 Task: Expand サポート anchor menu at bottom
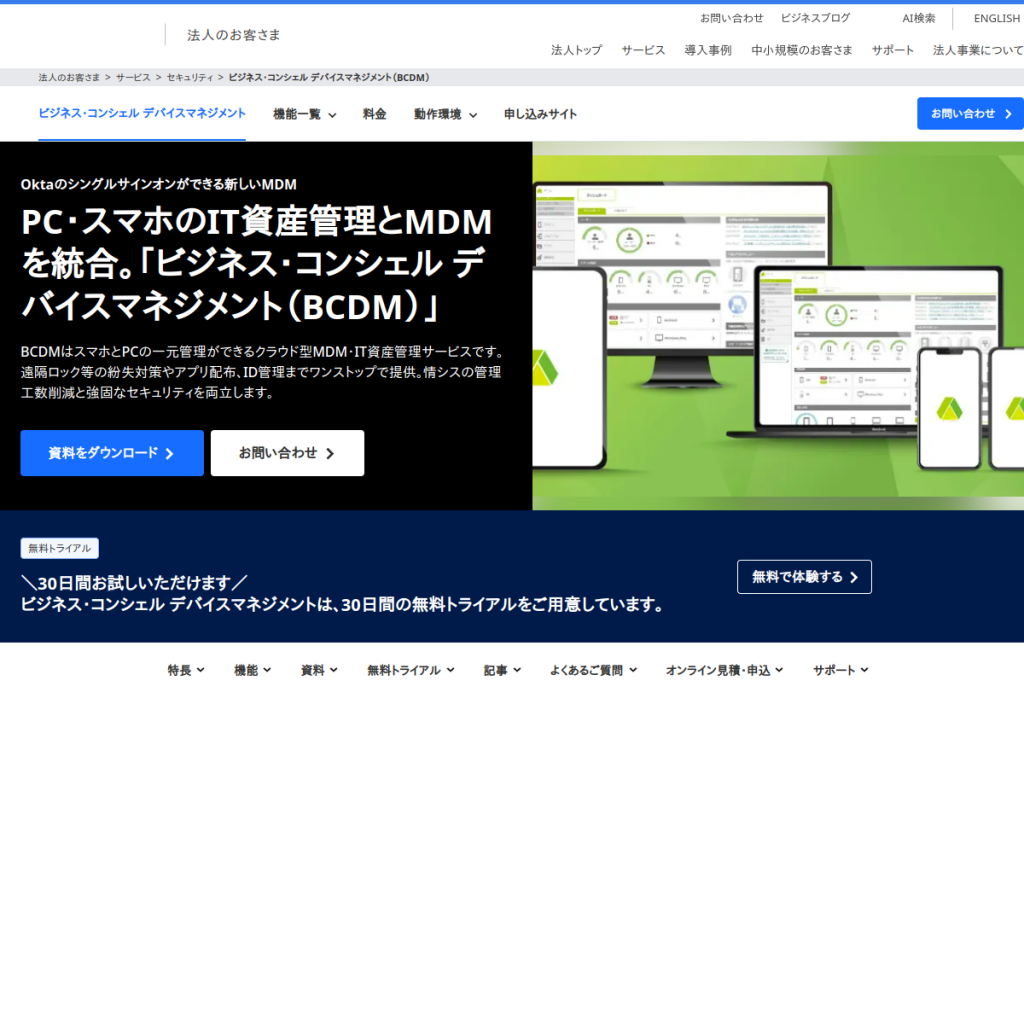[x=840, y=670]
